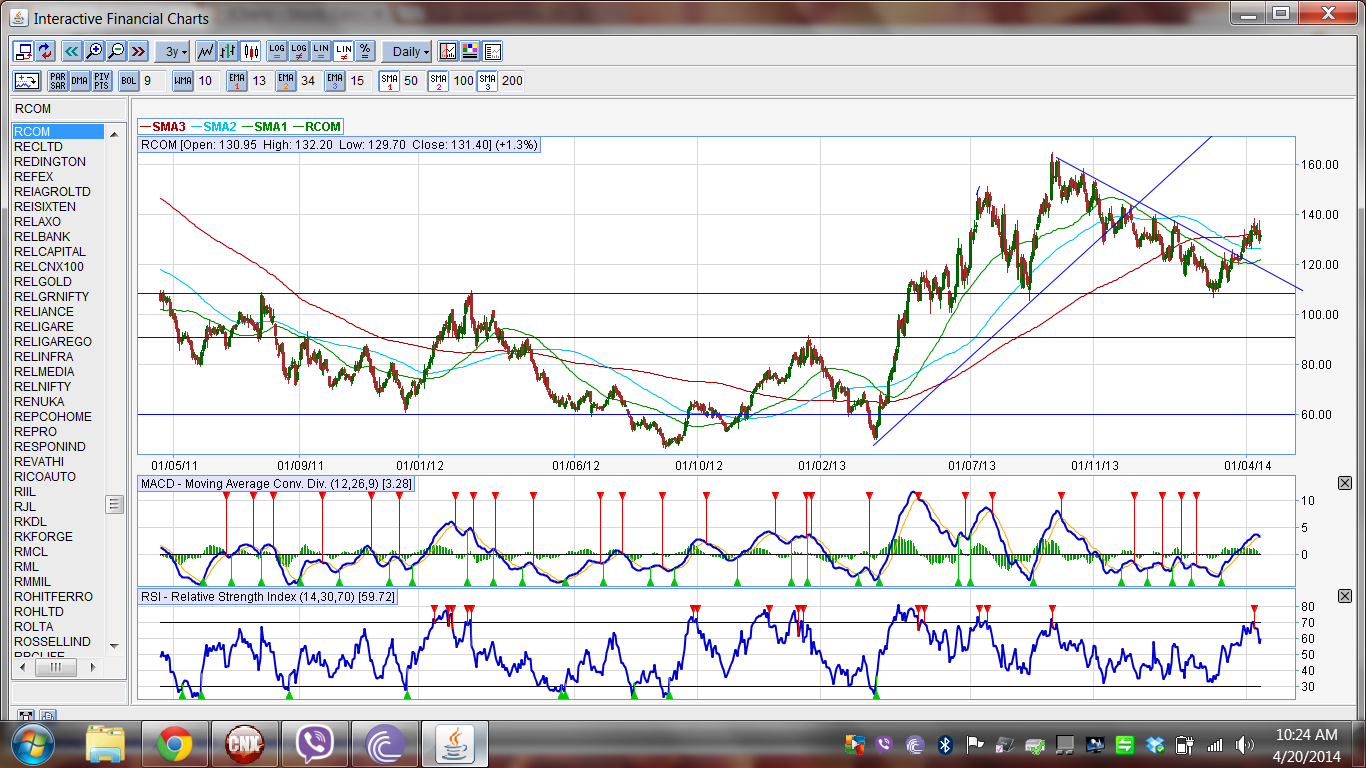This screenshot has width=1366, height=768.
Task: Click the symbol list scrollbar down arrow
Action: coord(114,646)
